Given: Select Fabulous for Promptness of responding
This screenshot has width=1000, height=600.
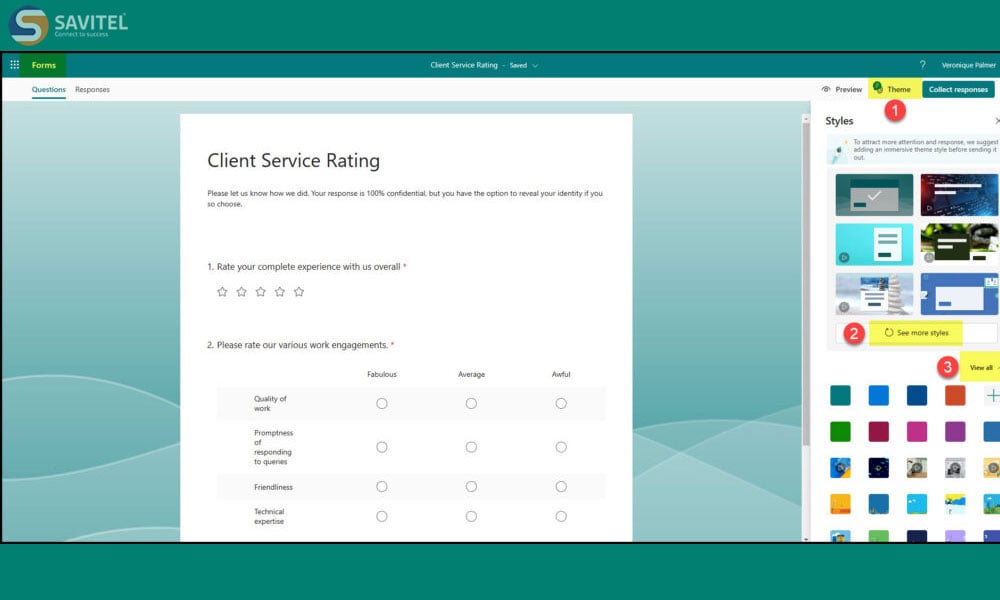Looking at the screenshot, I should (381, 447).
